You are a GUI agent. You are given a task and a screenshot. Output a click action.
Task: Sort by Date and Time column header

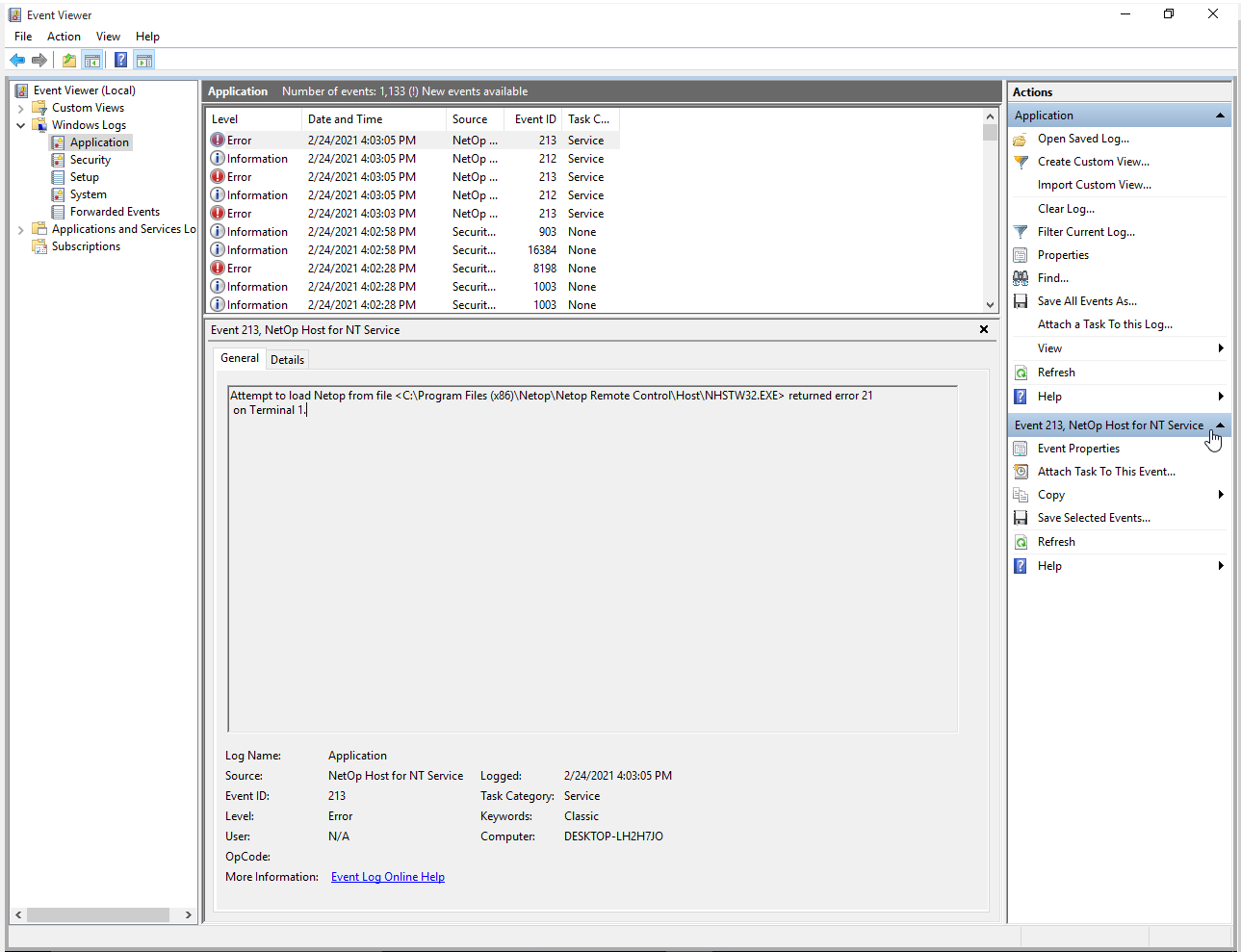coord(374,119)
